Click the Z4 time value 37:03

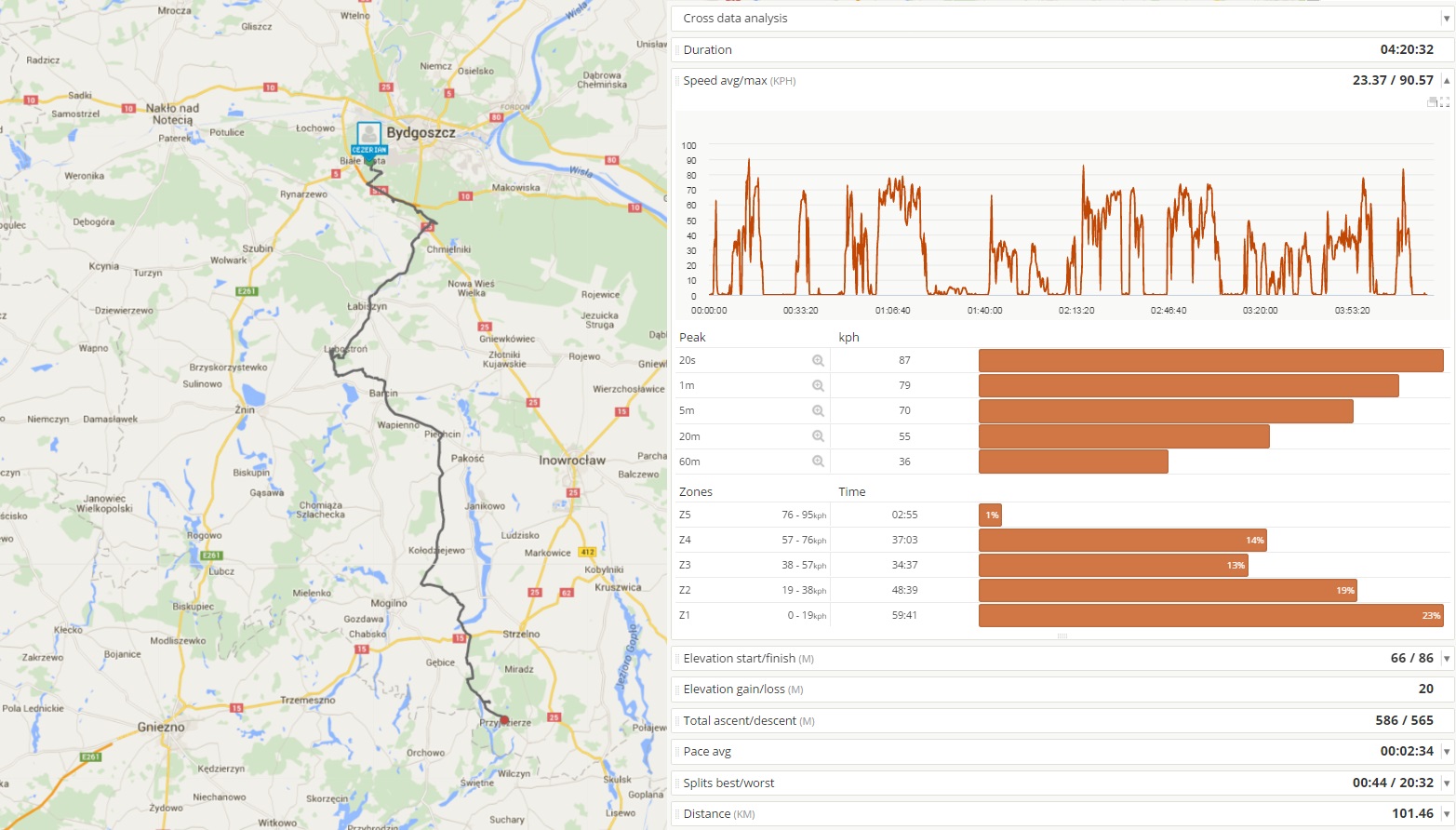click(x=904, y=540)
